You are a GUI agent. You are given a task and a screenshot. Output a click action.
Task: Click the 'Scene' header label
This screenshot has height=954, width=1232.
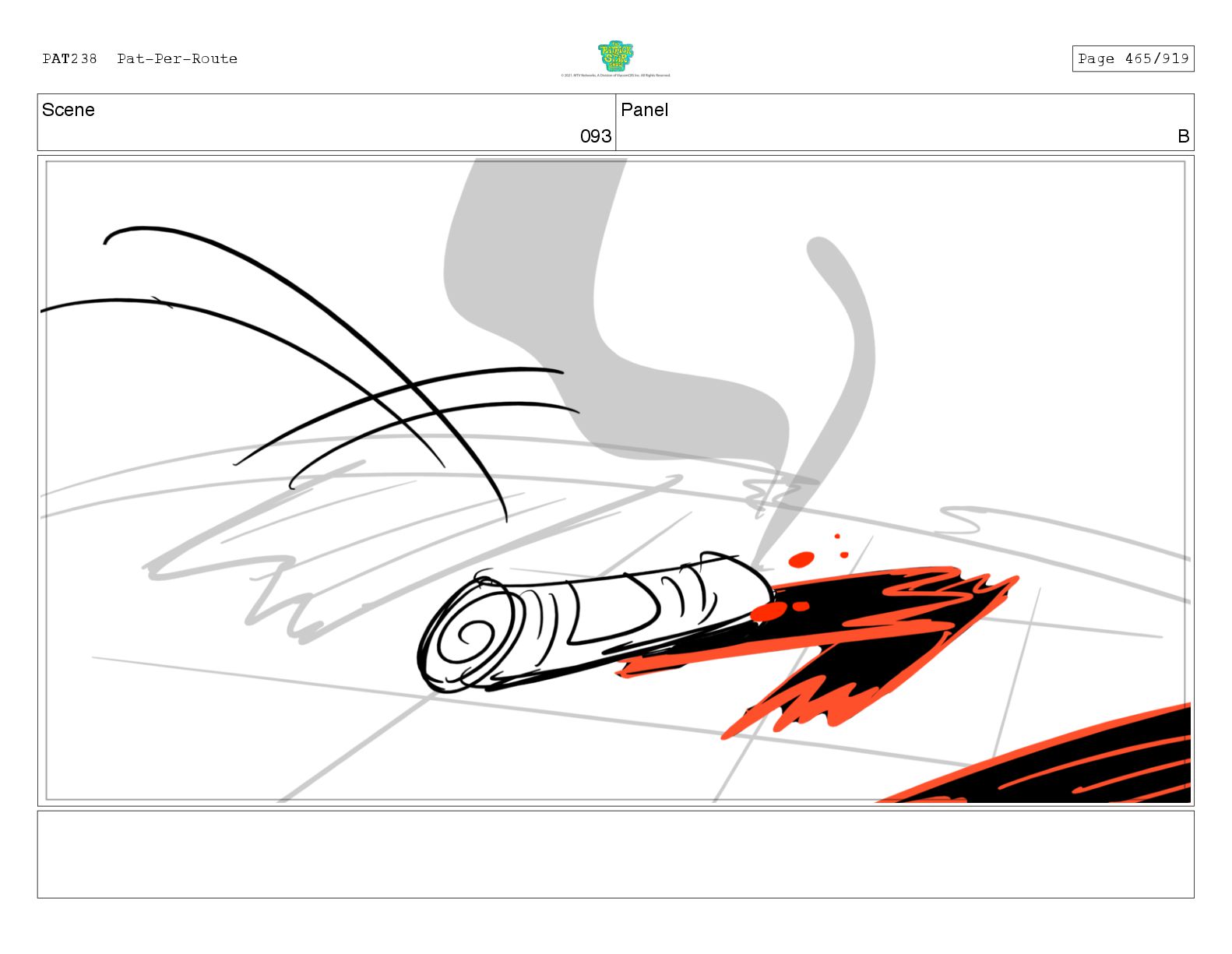tap(69, 110)
